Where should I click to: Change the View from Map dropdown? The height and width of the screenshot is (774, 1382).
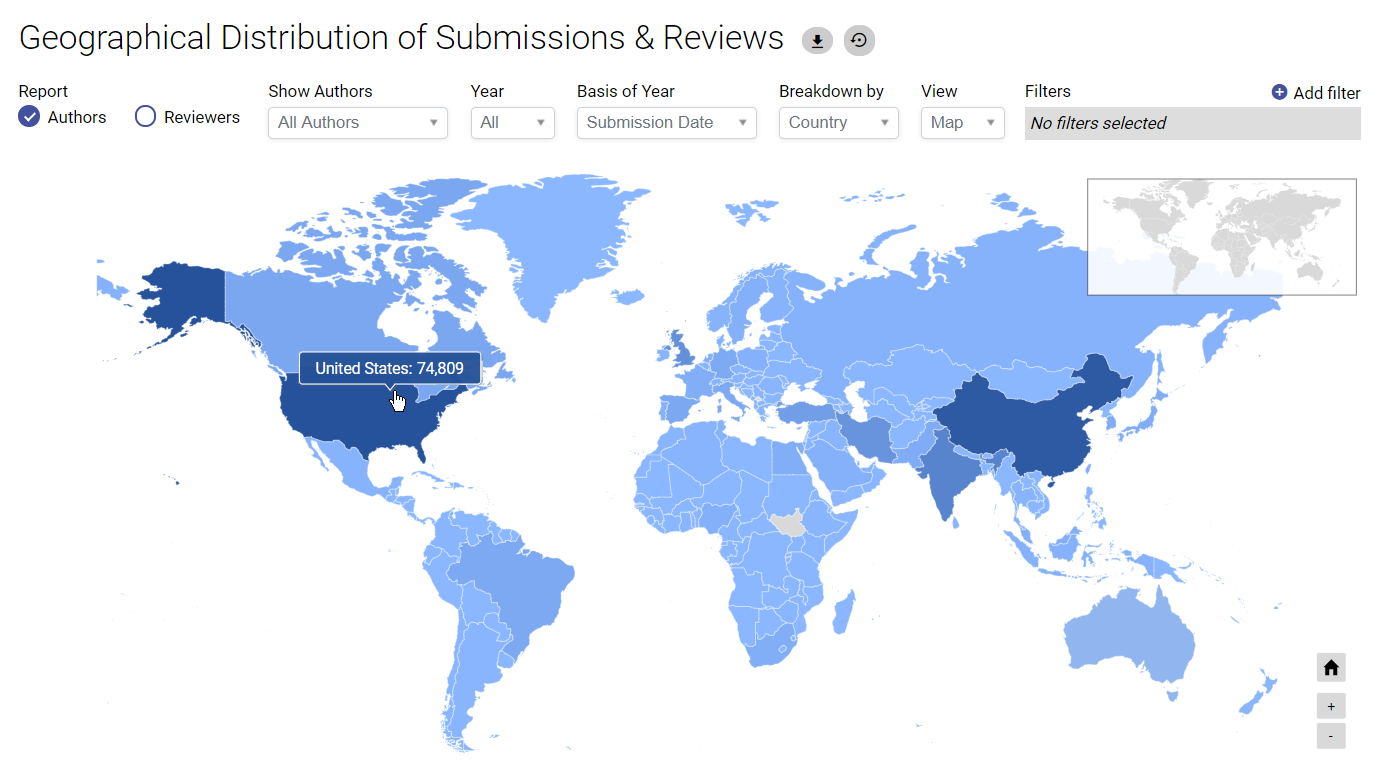pos(962,123)
